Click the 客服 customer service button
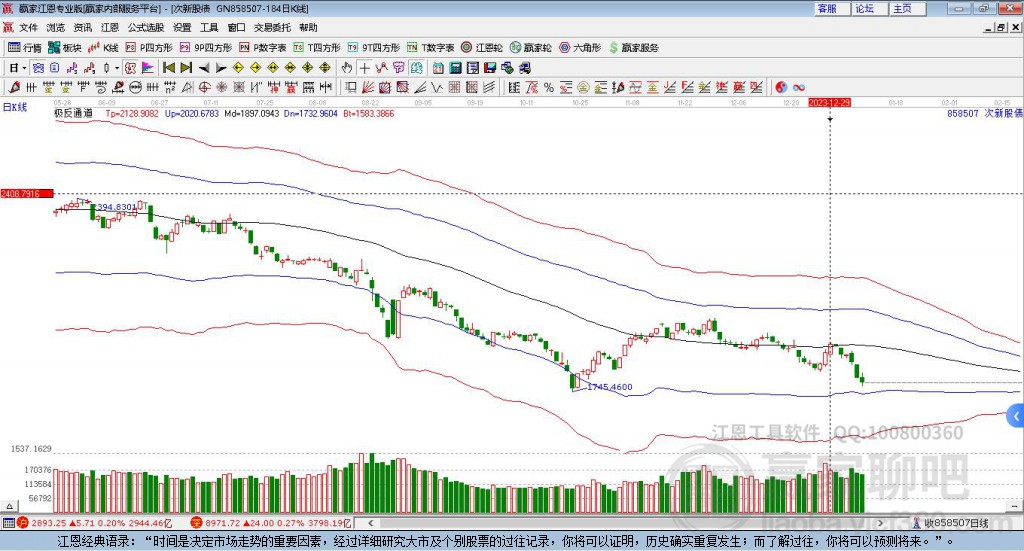The image size is (1024, 551). 827,9
